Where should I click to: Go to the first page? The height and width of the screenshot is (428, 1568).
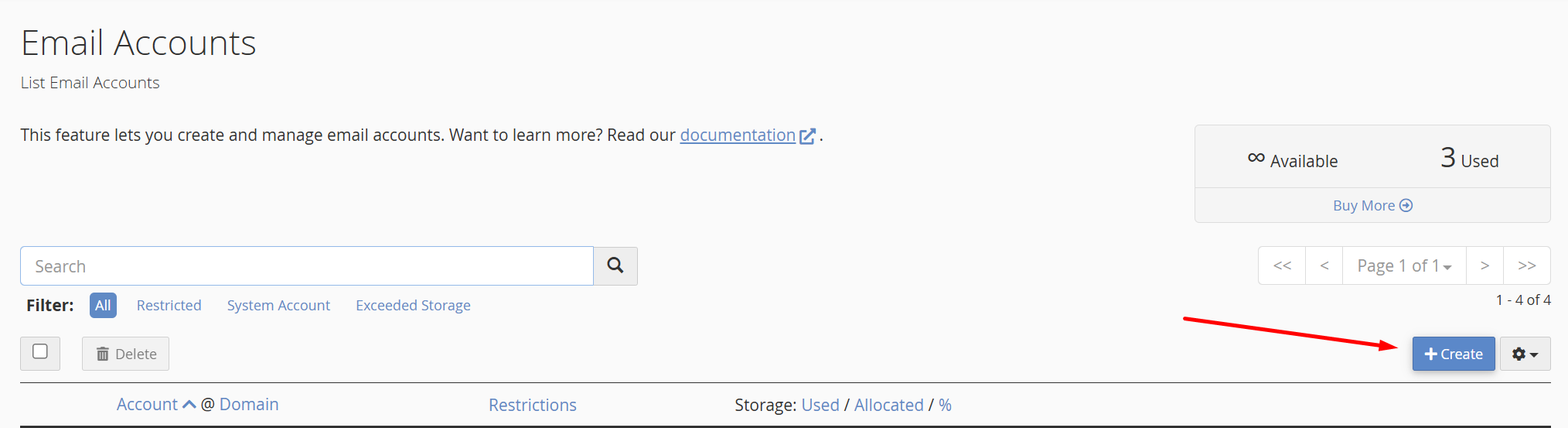(x=1282, y=265)
